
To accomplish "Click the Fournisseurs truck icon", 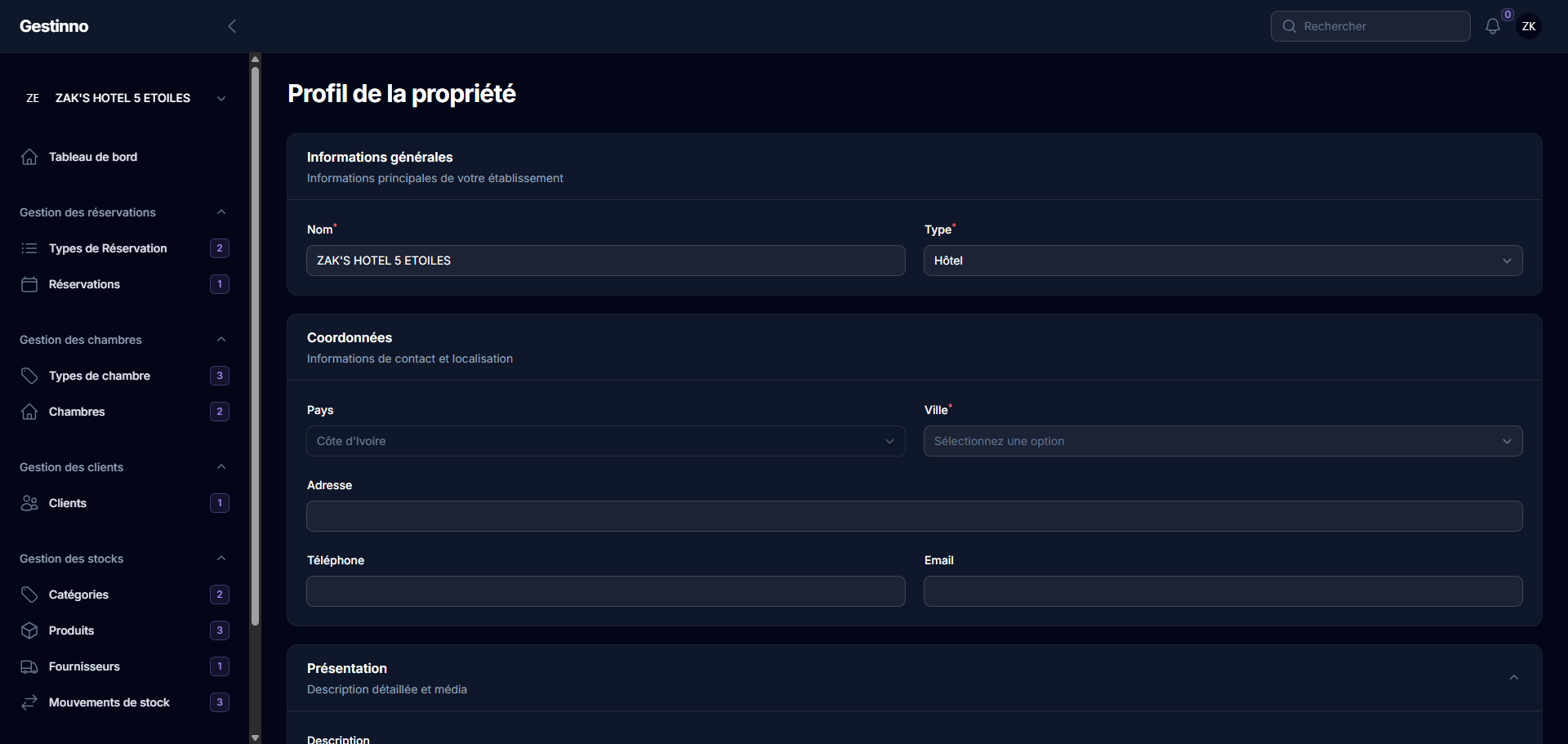I will pyautogui.click(x=29, y=666).
